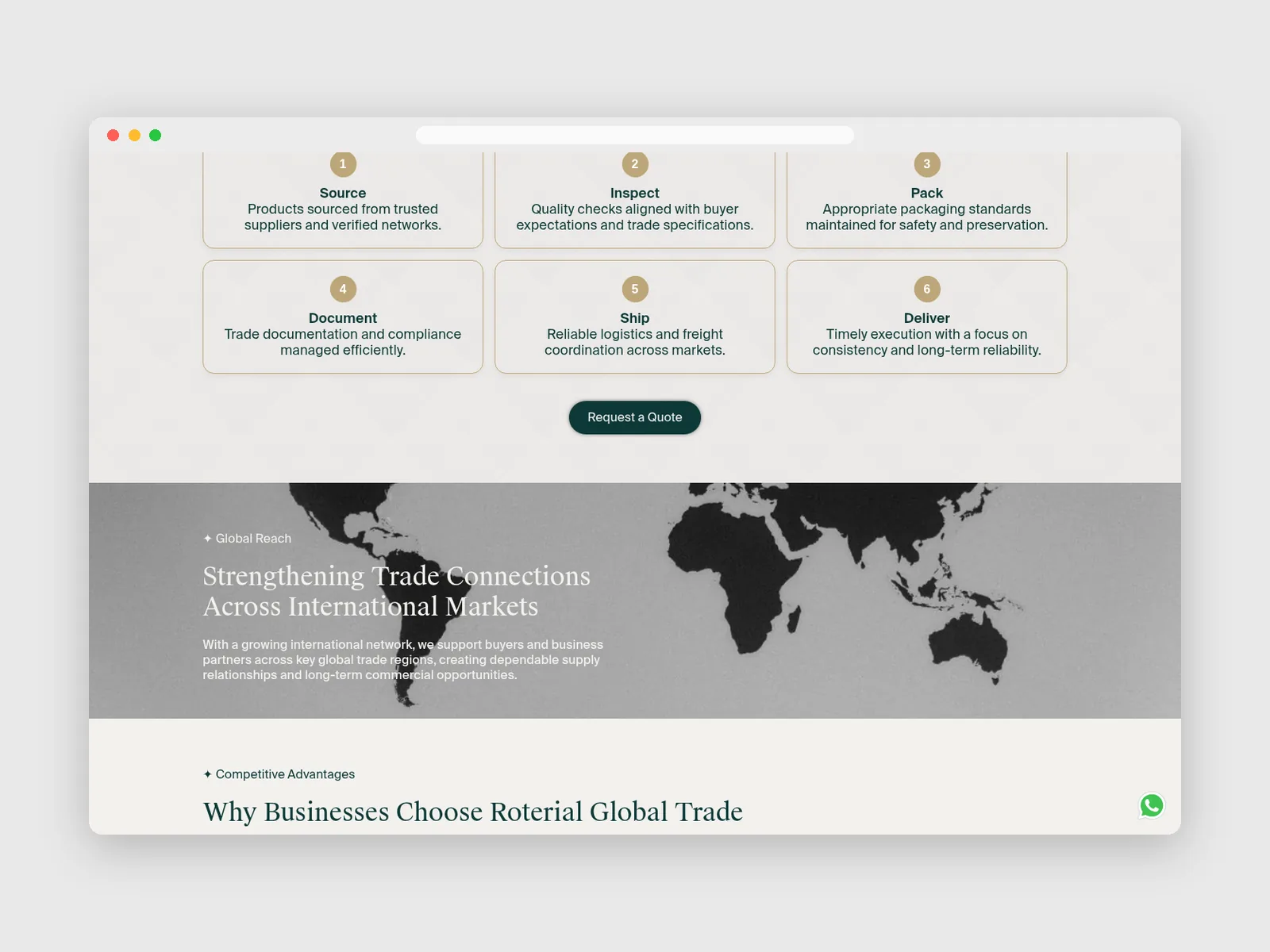Click 'With a growing international network' paragraph

click(x=402, y=659)
